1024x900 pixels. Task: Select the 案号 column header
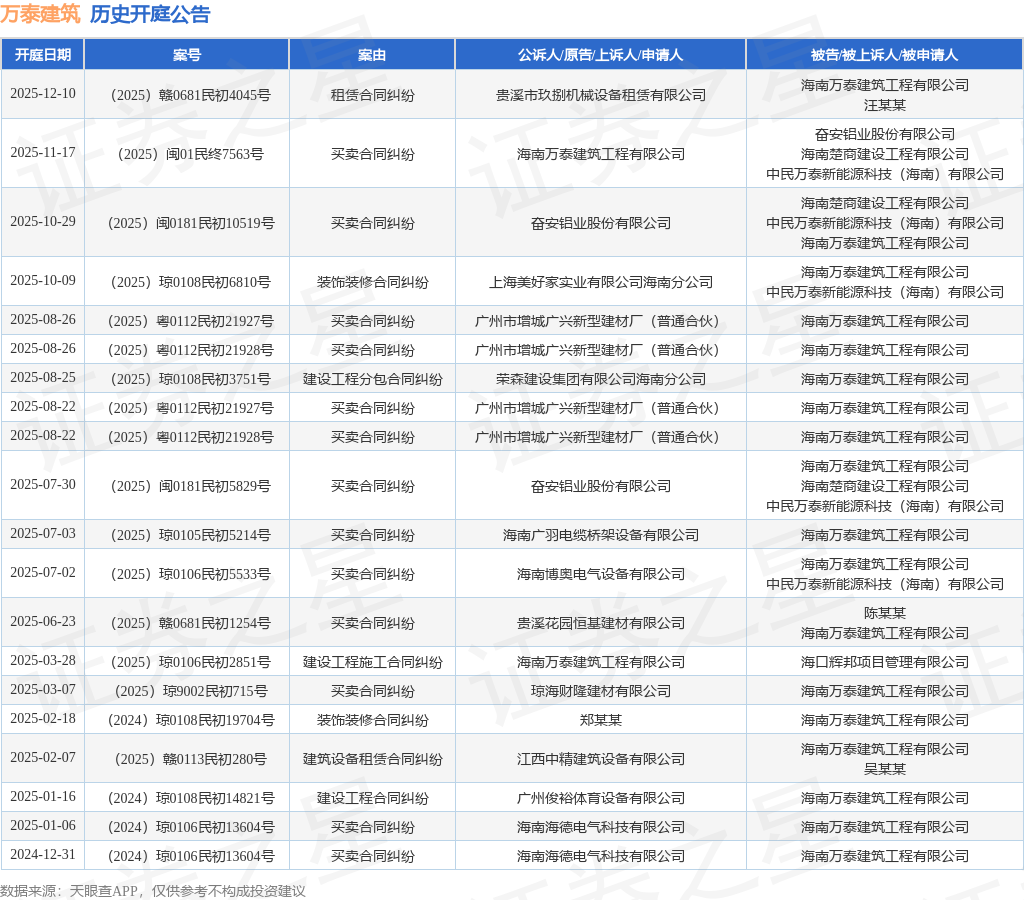point(187,55)
